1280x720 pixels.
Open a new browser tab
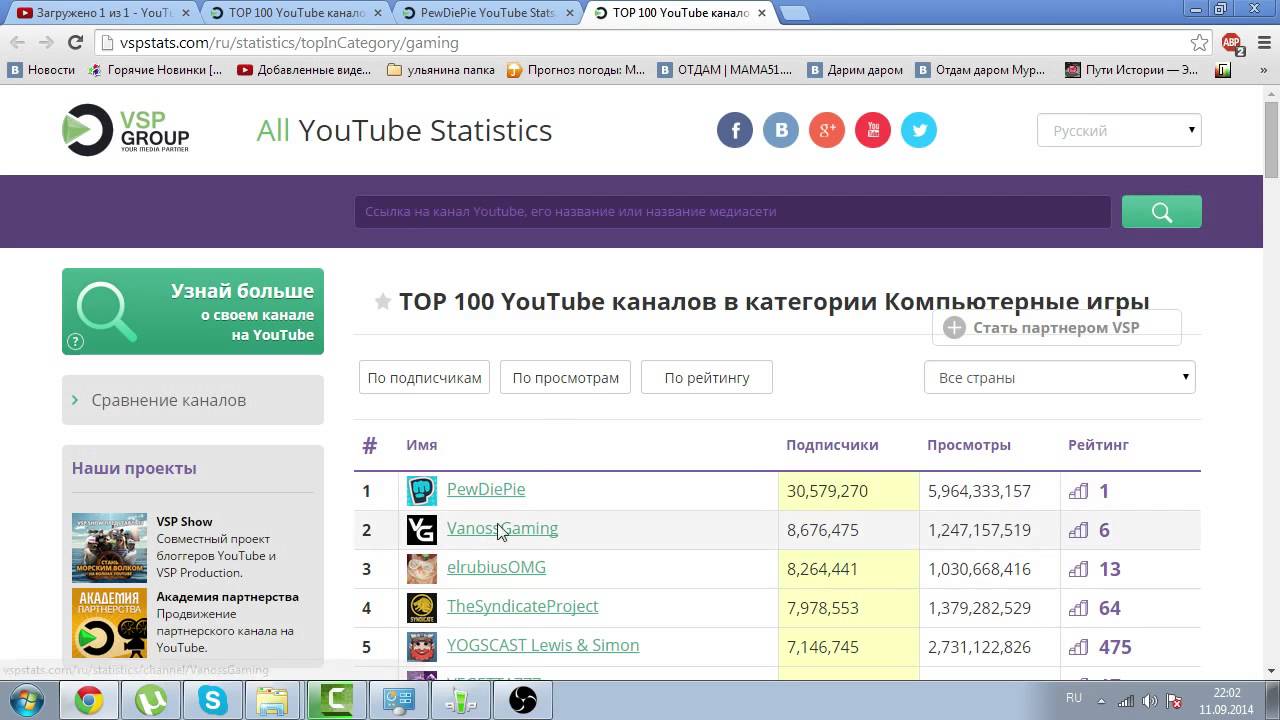click(793, 13)
